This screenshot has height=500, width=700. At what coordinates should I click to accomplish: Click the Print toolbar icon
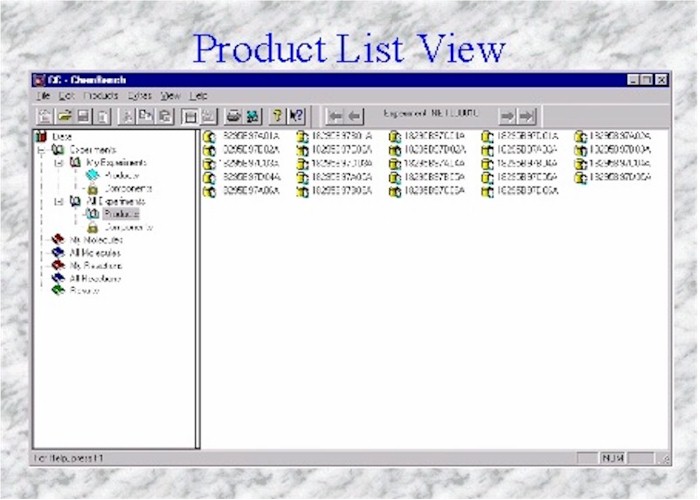point(233,116)
